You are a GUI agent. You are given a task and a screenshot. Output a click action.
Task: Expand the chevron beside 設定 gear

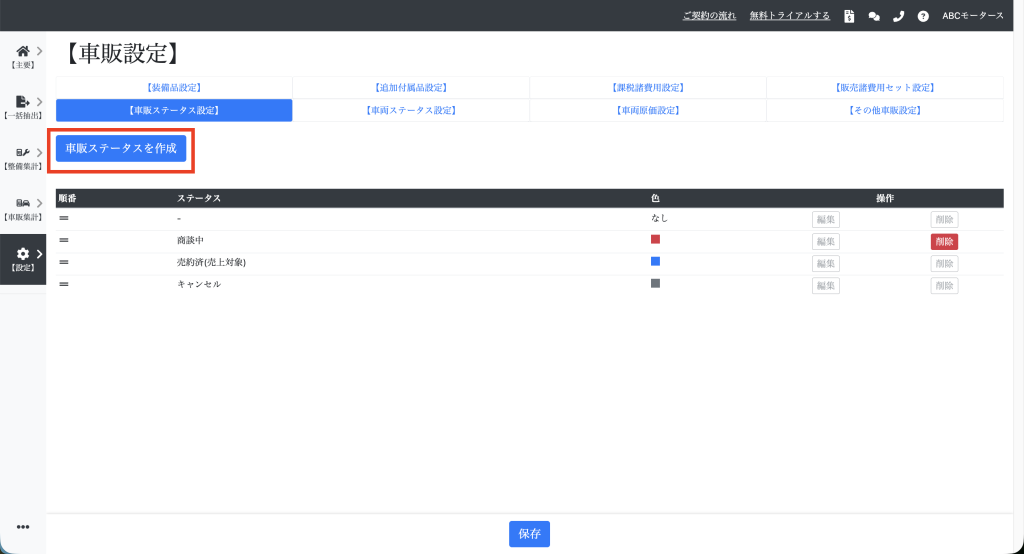pos(39,254)
